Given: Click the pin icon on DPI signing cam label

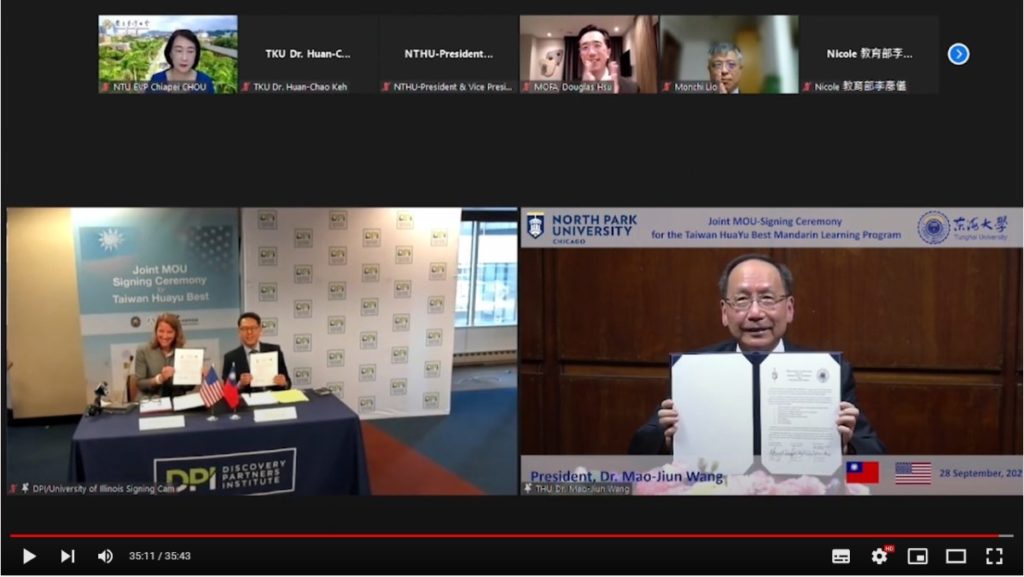Looking at the screenshot, I should coord(25,488).
